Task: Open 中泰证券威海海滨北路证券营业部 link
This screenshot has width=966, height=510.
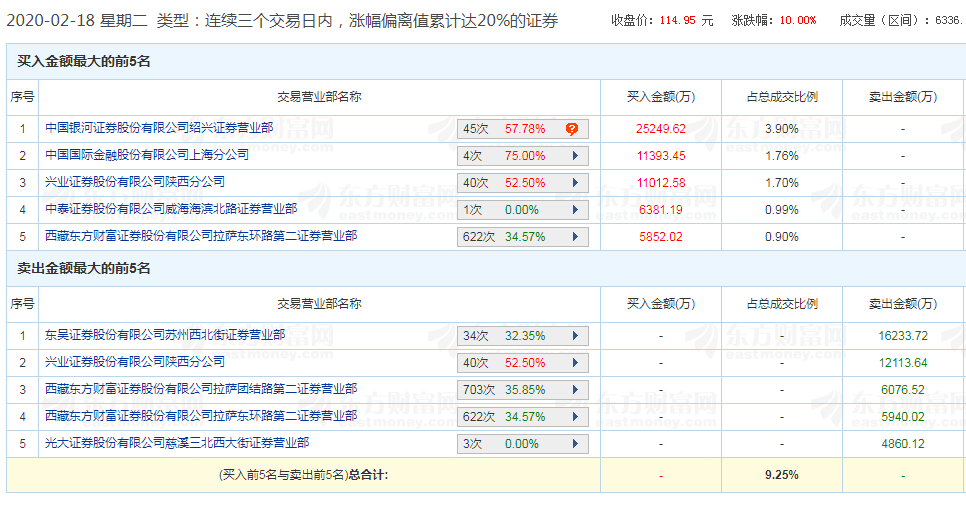Action: click(x=171, y=209)
